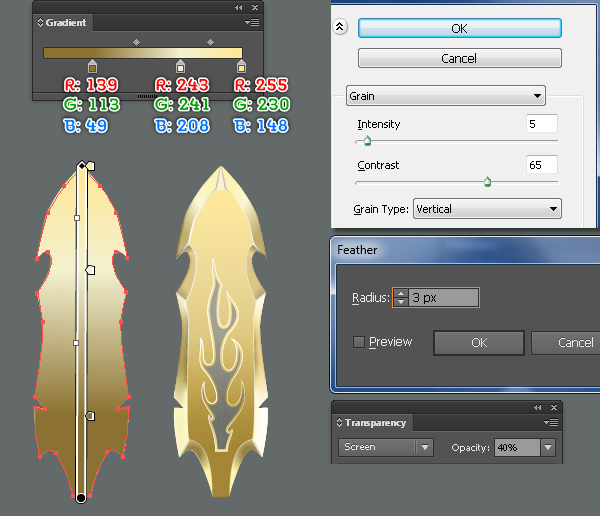Decrease Feather radius with down stepper
The height and width of the screenshot is (516, 600).
401,302
